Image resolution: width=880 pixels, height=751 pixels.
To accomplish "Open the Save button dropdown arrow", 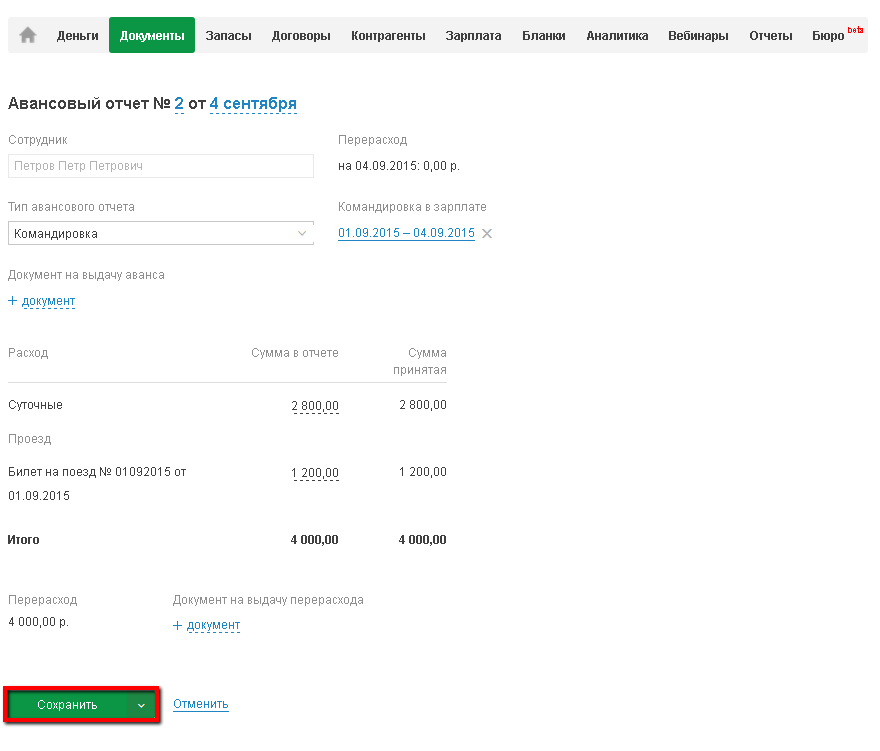I will click(x=141, y=705).
